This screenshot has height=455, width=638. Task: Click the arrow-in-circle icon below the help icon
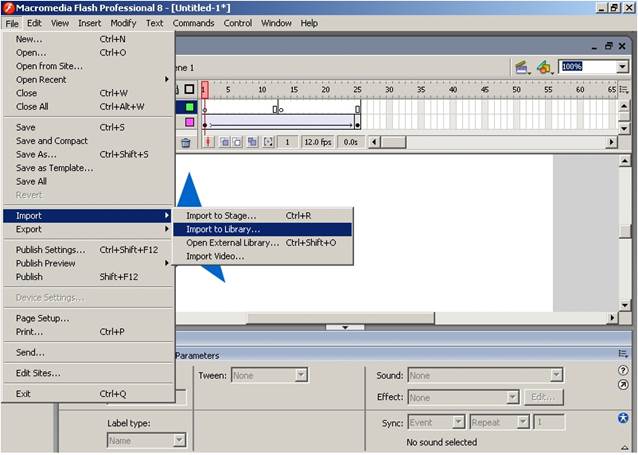(x=623, y=385)
